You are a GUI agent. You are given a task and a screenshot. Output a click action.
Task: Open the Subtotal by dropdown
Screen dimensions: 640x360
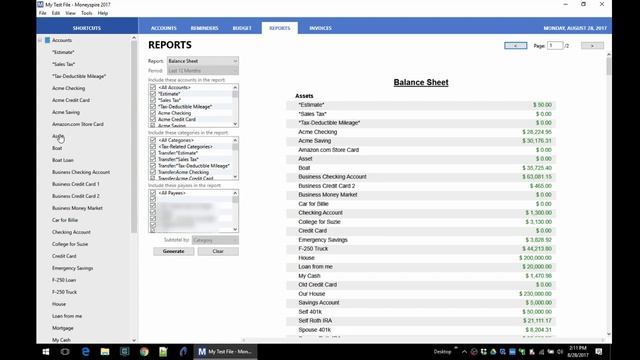point(215,240)
